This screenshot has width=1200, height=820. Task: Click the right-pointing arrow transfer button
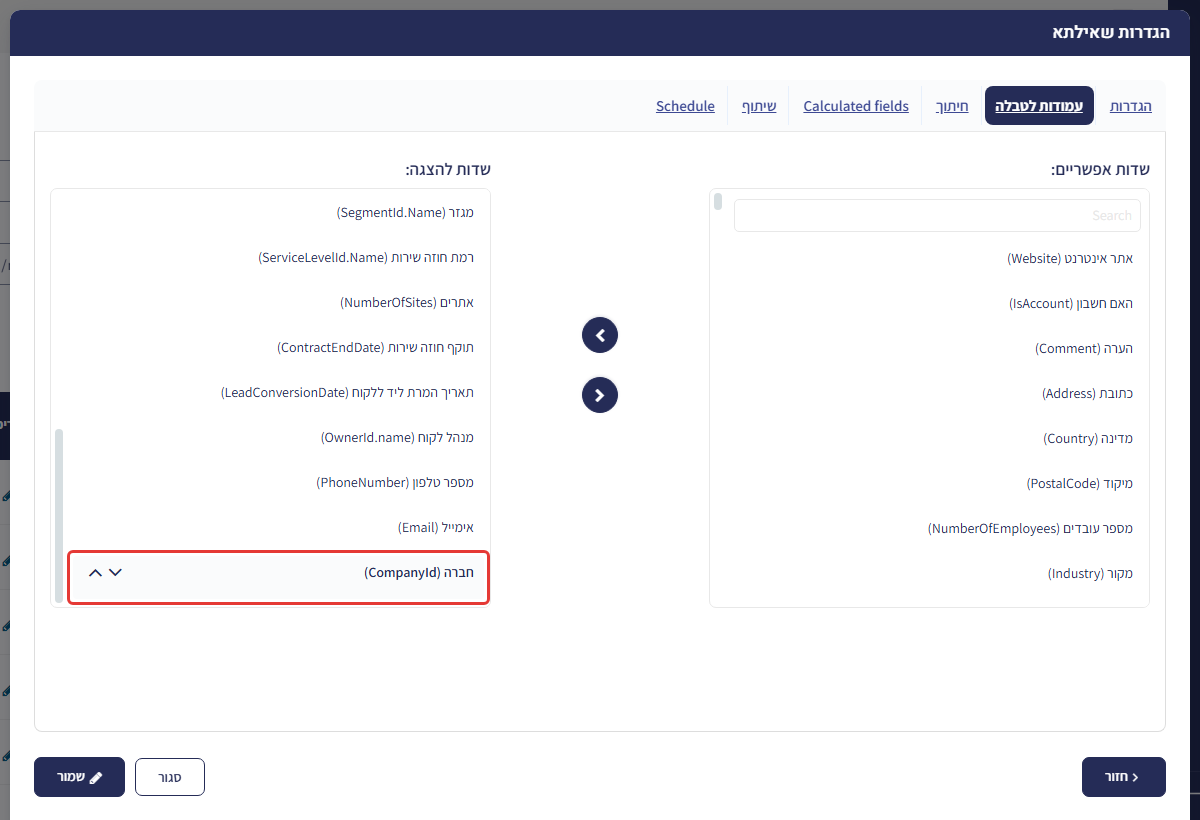click(x=600, y=395)
